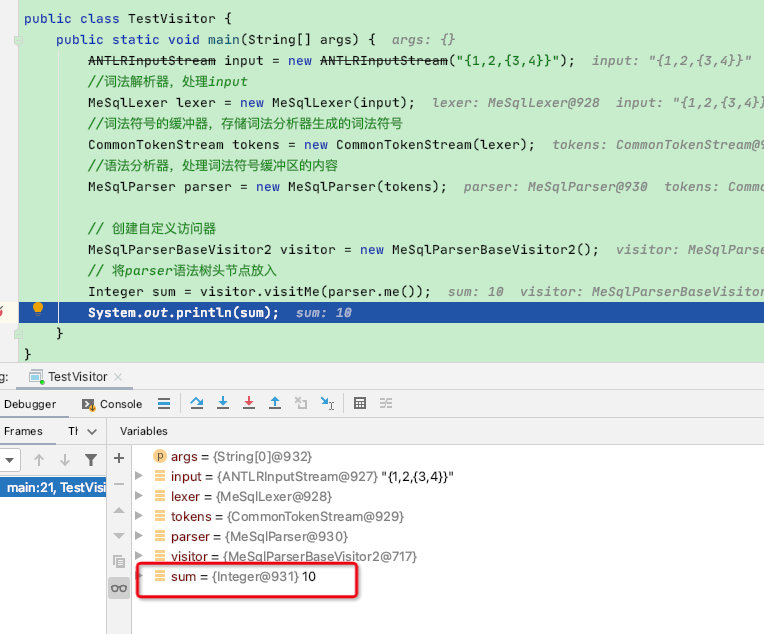The width and height of the screenshot is (764, 634).
Task: Expand the input variable node
Action: pyautogui.click(x=139, y=476)
